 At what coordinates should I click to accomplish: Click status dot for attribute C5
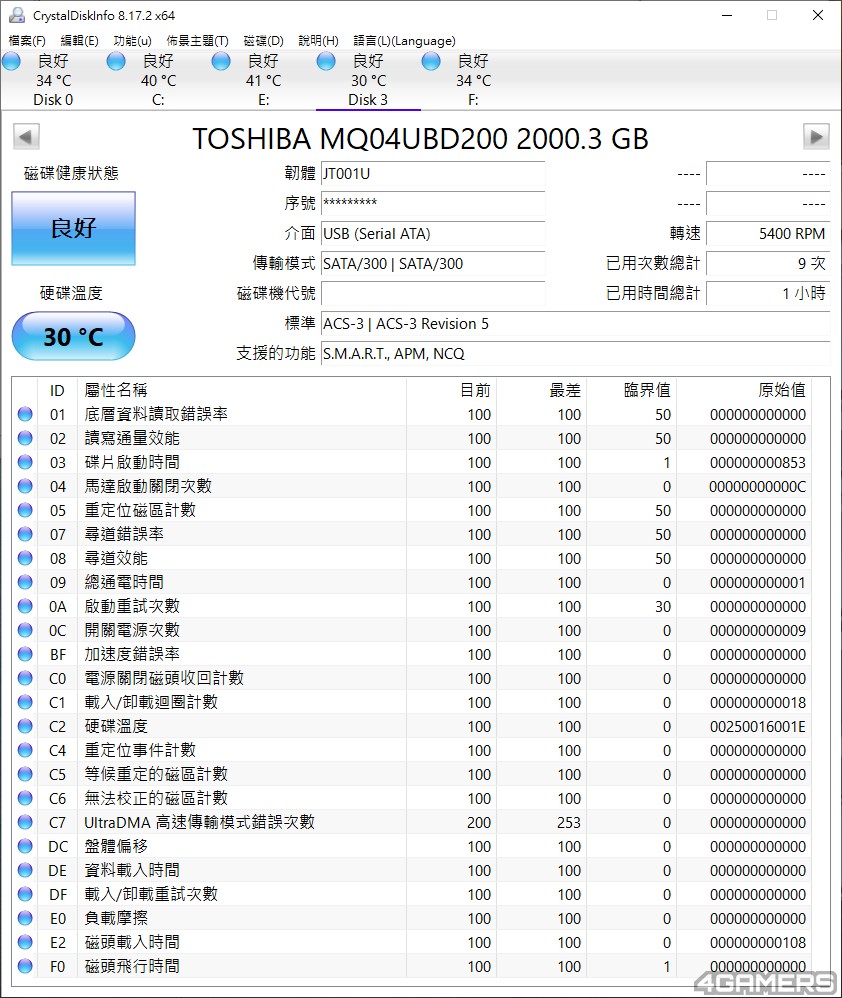click(25, 775)
